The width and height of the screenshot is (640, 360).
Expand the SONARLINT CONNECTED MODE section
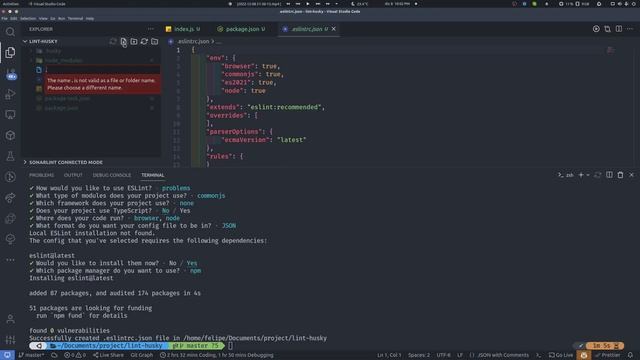tap(65, 162)
